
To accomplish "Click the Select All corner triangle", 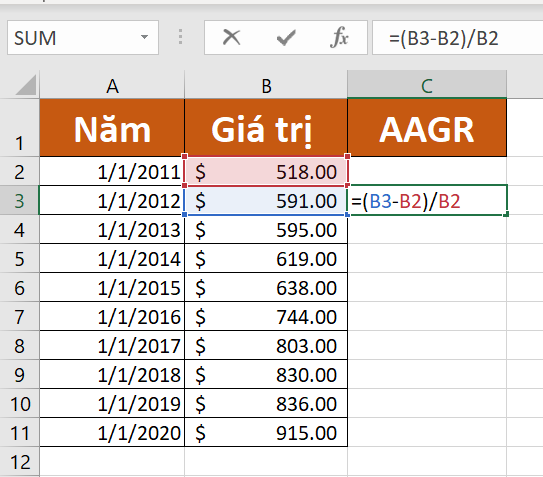I will point(26,85).
